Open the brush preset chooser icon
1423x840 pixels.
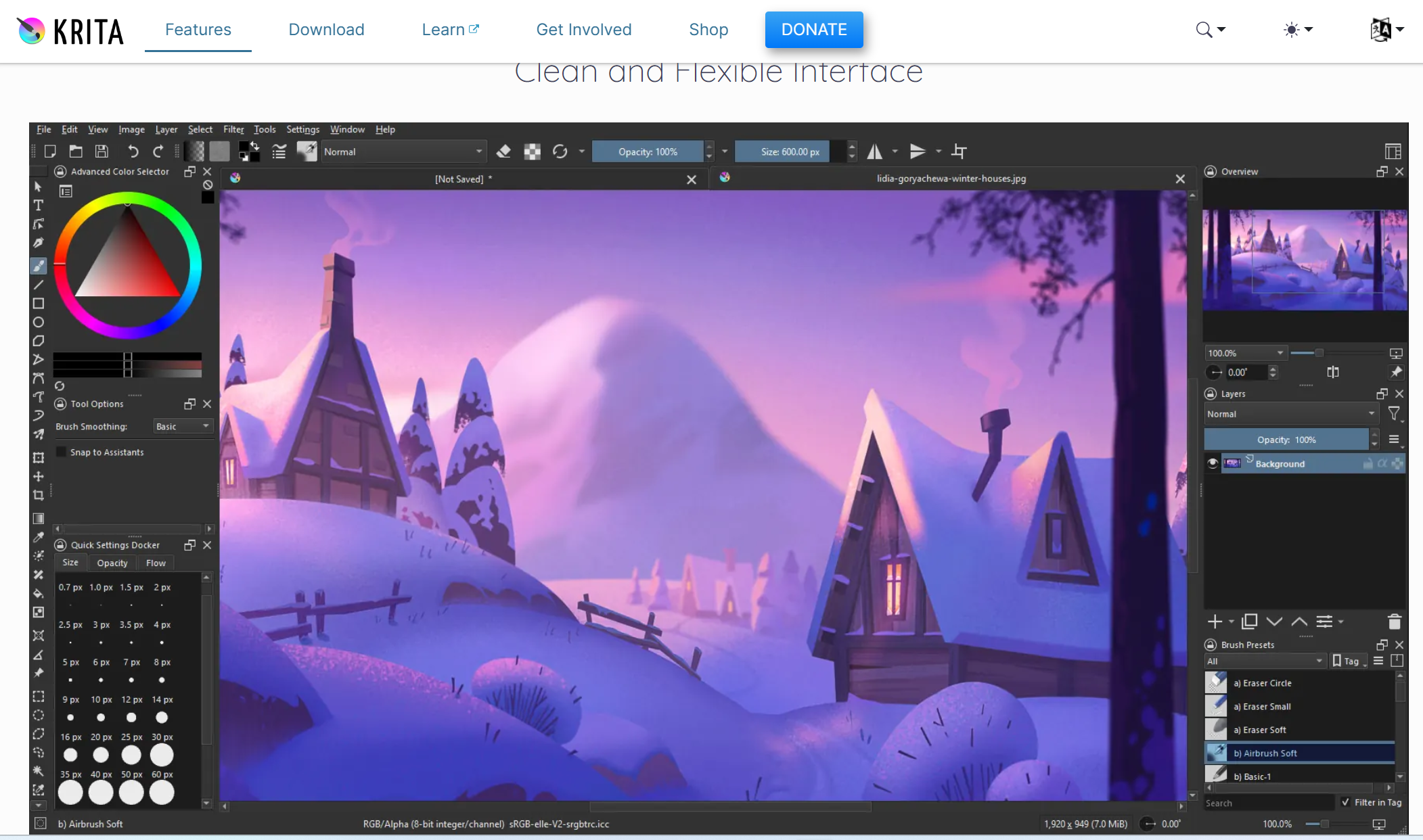click(x=307, y=151)
